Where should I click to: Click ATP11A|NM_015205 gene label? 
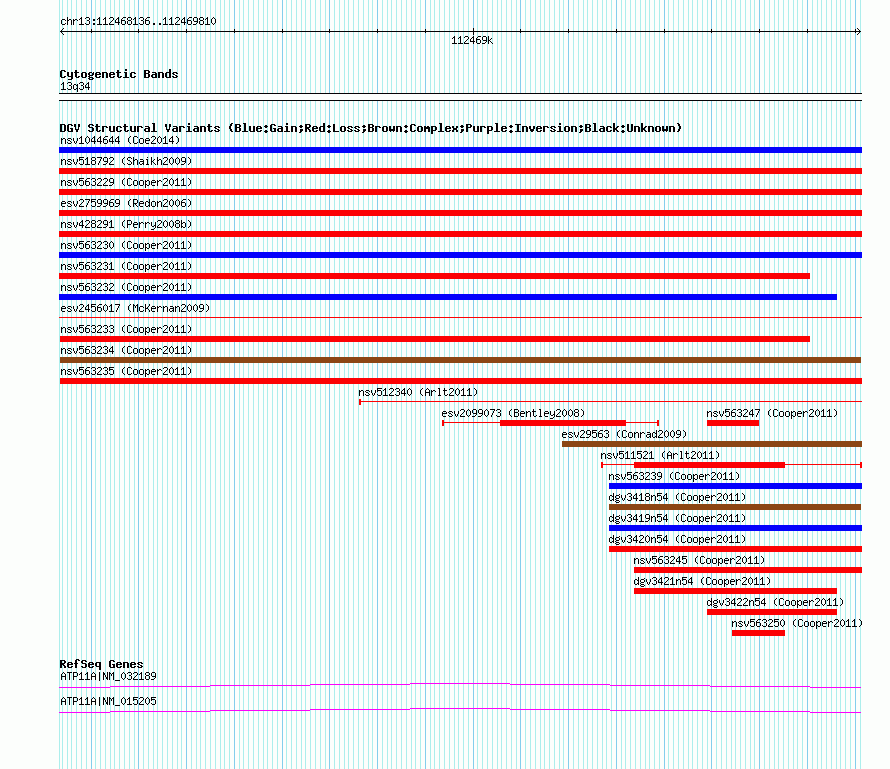pos(108,701)
